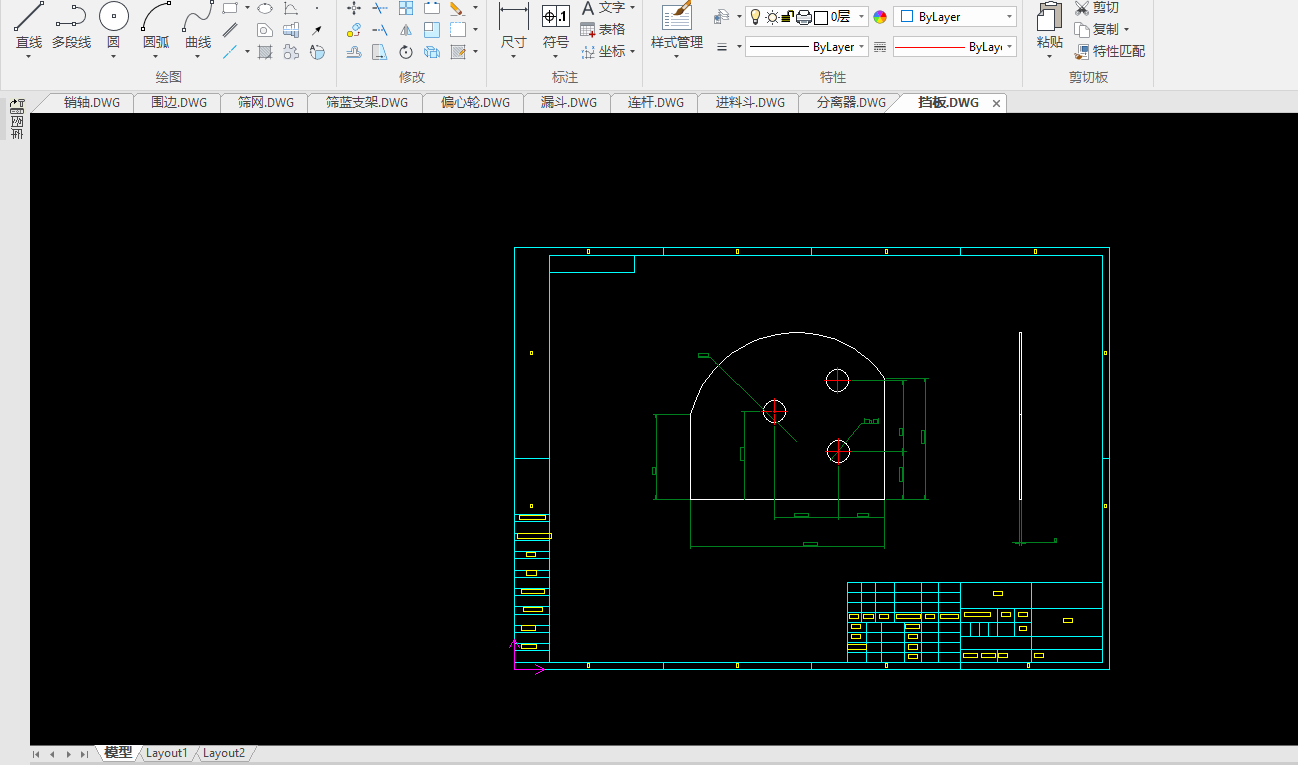Image resolution: width=1298 pixels, height=765 pixels.
Task: Click the 尺寸 dimension tool
Action: pyautogui.click(x=513, y=18)
